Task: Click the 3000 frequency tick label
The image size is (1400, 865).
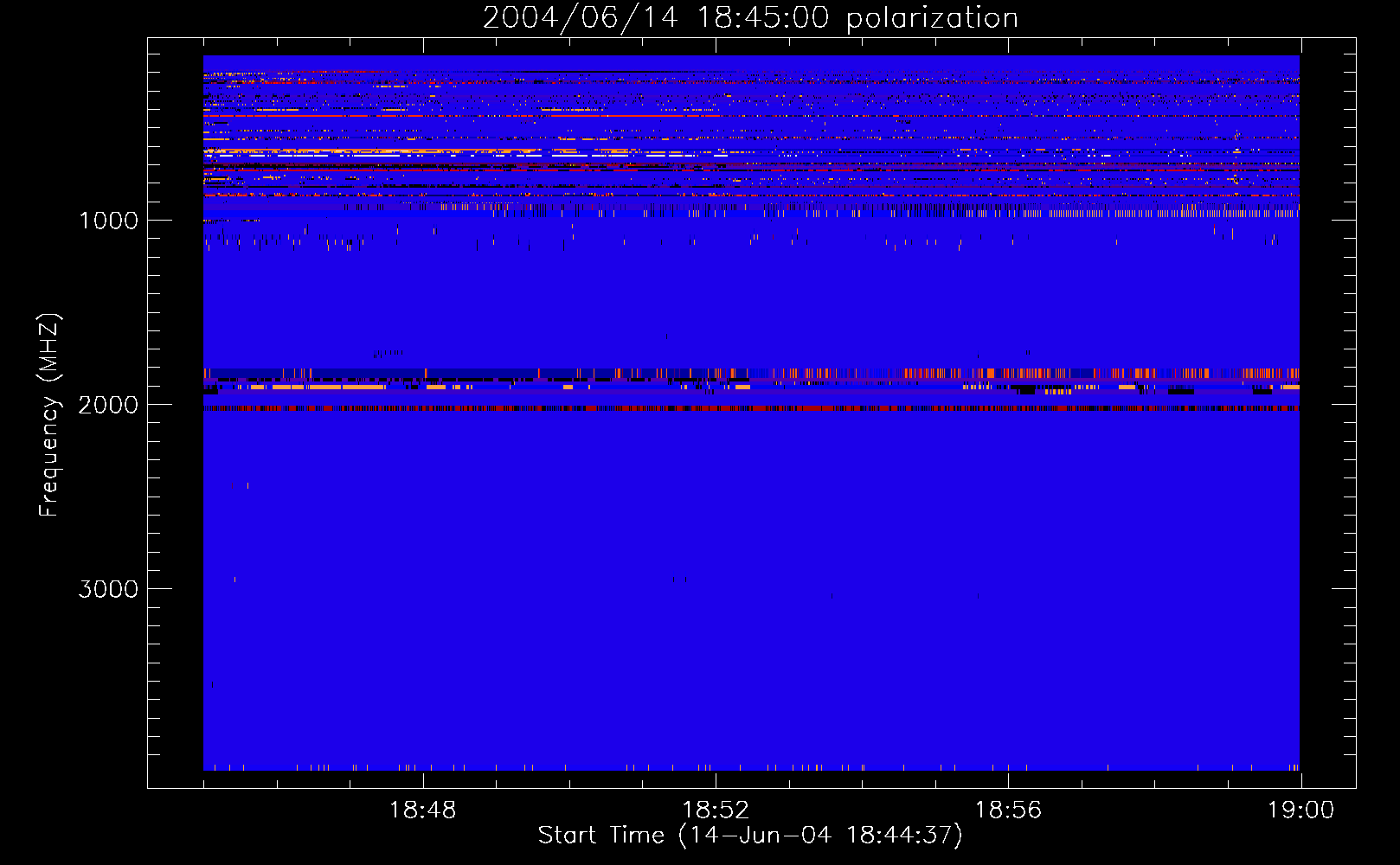Action: 108,589
